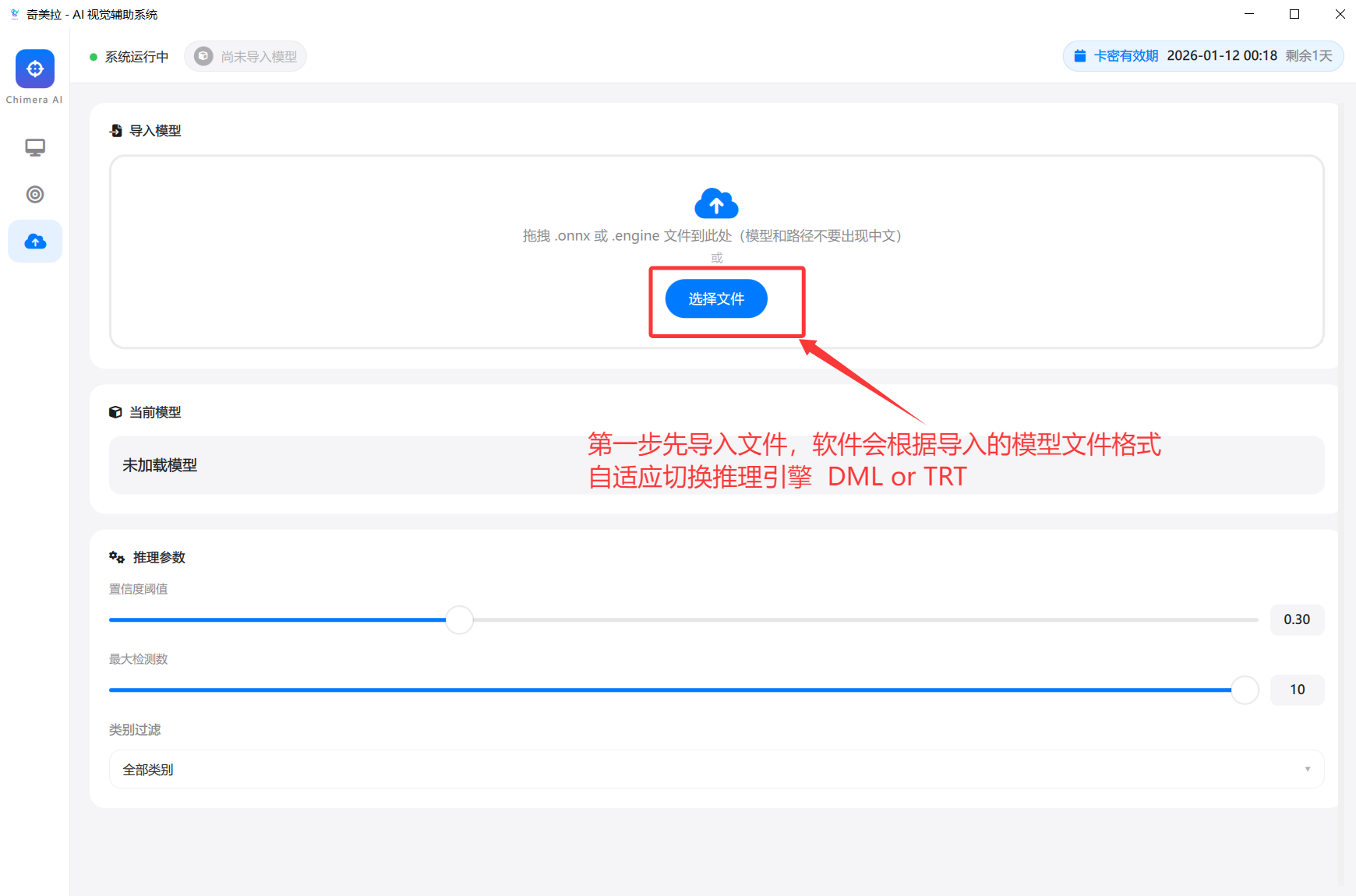This screenshot has width=1356, height=896.
Task: Minimize the 奇美拉 window
Action: [1249, 14]
